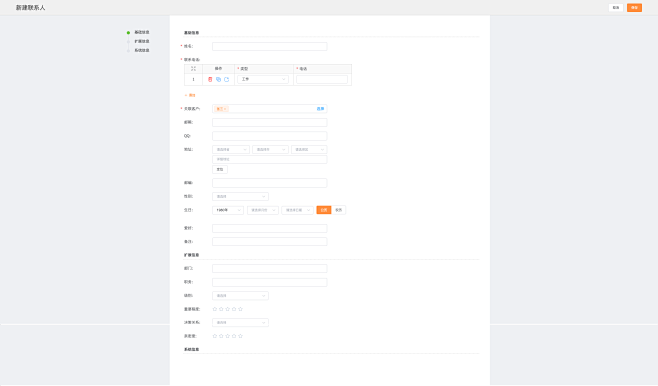Click the associated customer selection field
The width and height of the screenshot is (658, 386).
click(269, 109)
